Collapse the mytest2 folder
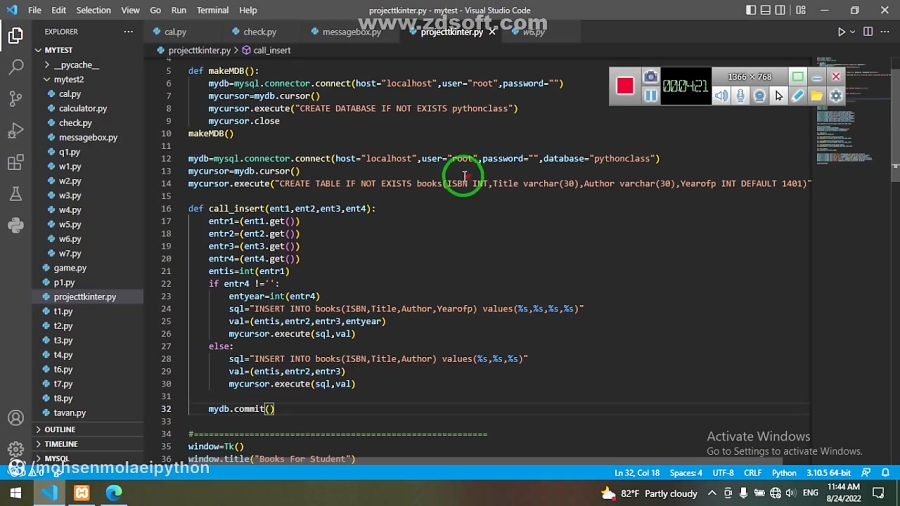The width and height of the screenshot is (900, 506). click(x=68, y=79)
